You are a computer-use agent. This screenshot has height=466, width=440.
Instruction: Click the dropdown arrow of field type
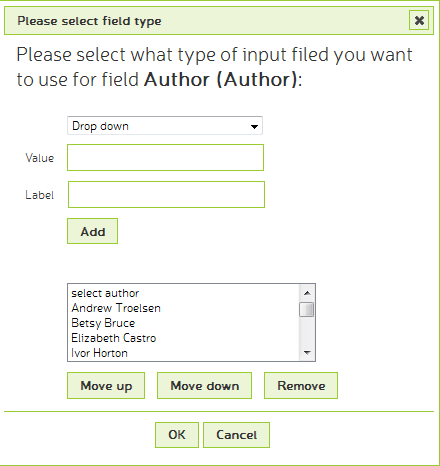point(254,126)
